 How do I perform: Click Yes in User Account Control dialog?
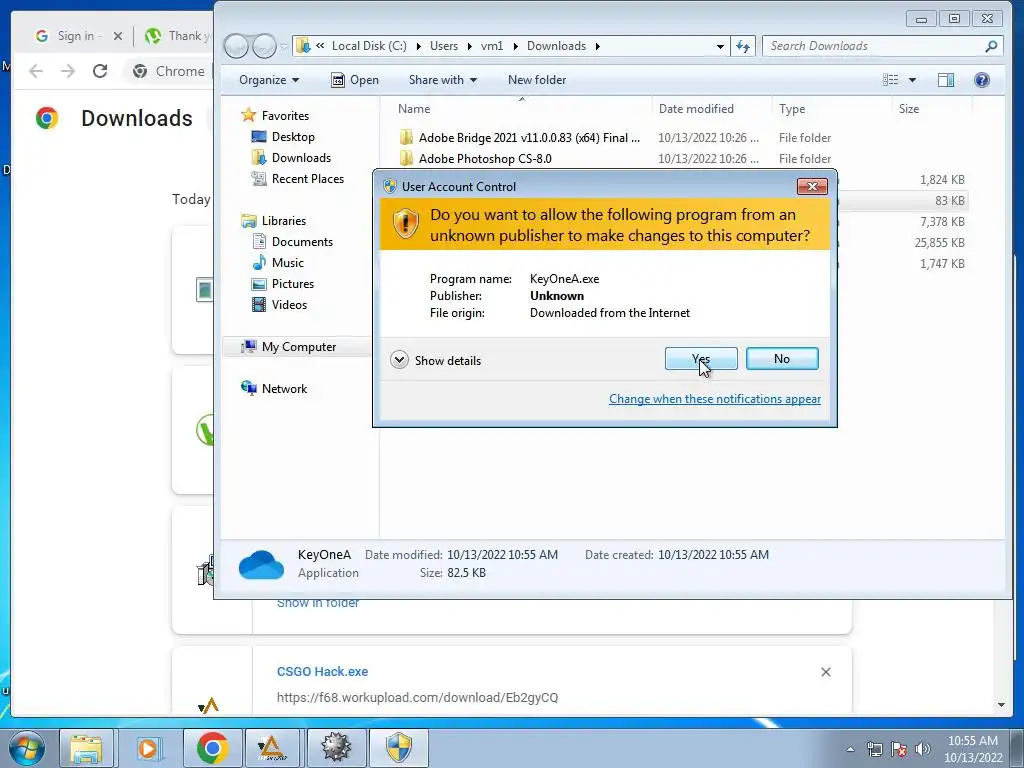pos(701,359)
